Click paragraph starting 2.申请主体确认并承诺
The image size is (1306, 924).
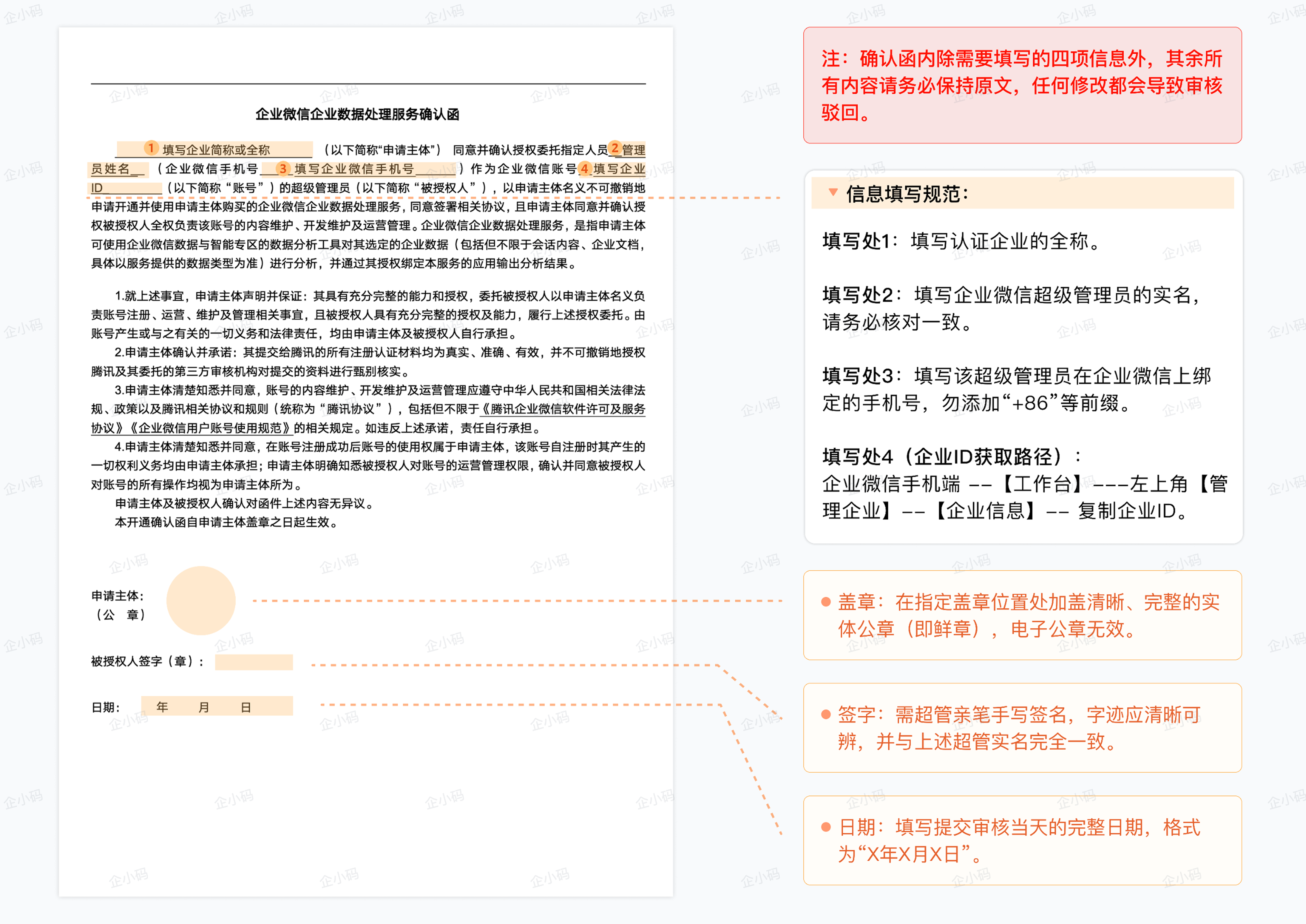click(368, 362)
